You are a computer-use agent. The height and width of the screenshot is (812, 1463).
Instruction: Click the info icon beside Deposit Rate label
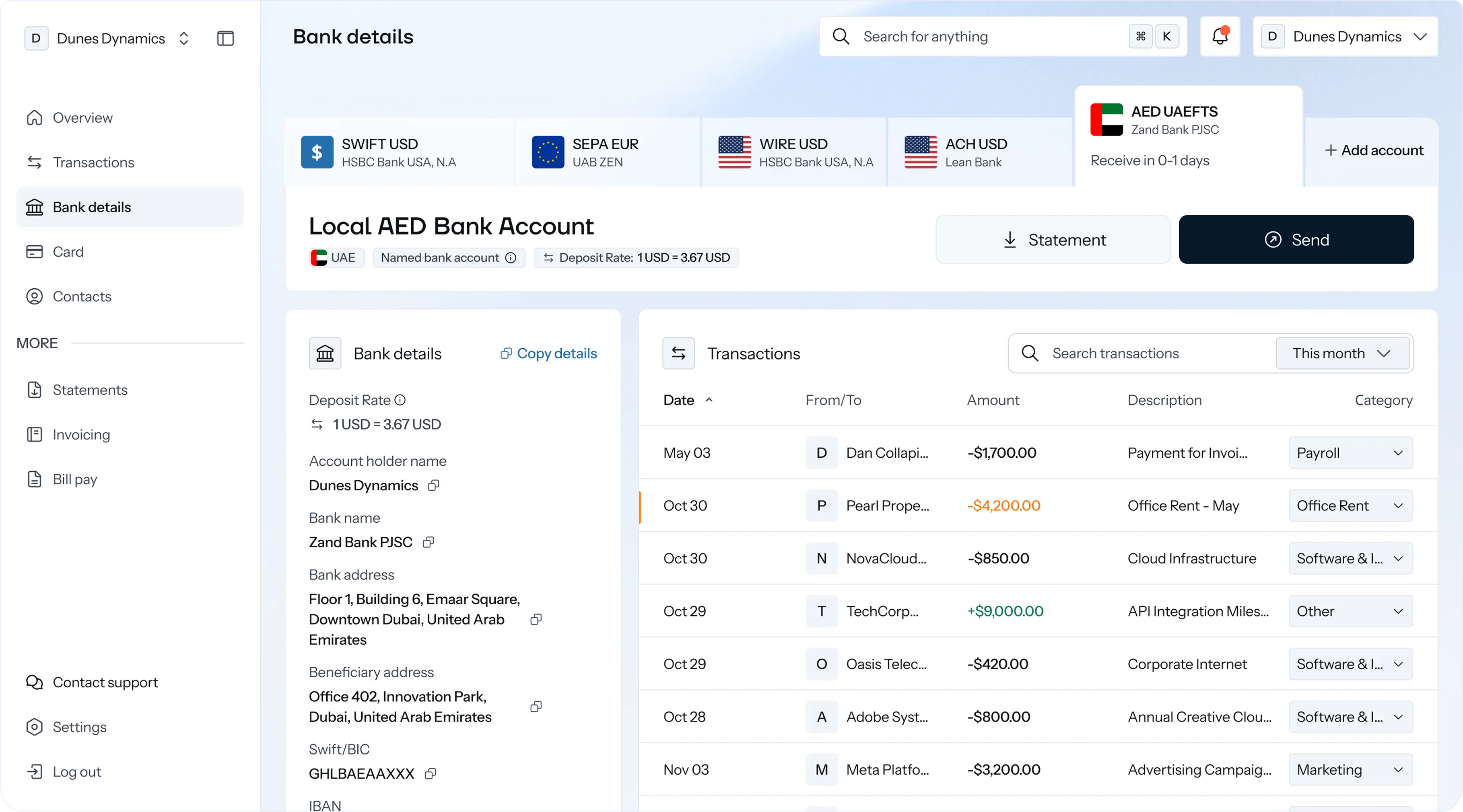coord(400,400)
